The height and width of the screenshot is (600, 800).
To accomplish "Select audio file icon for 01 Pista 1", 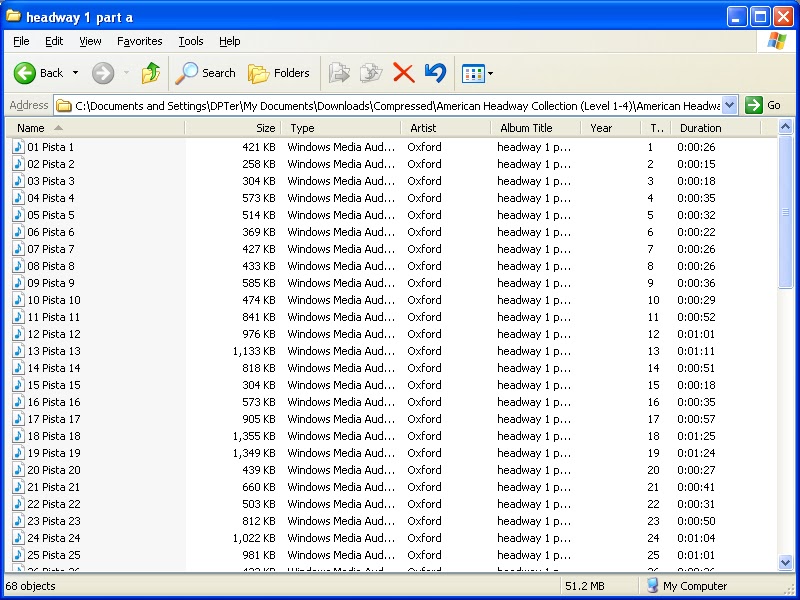I will 18,147.
